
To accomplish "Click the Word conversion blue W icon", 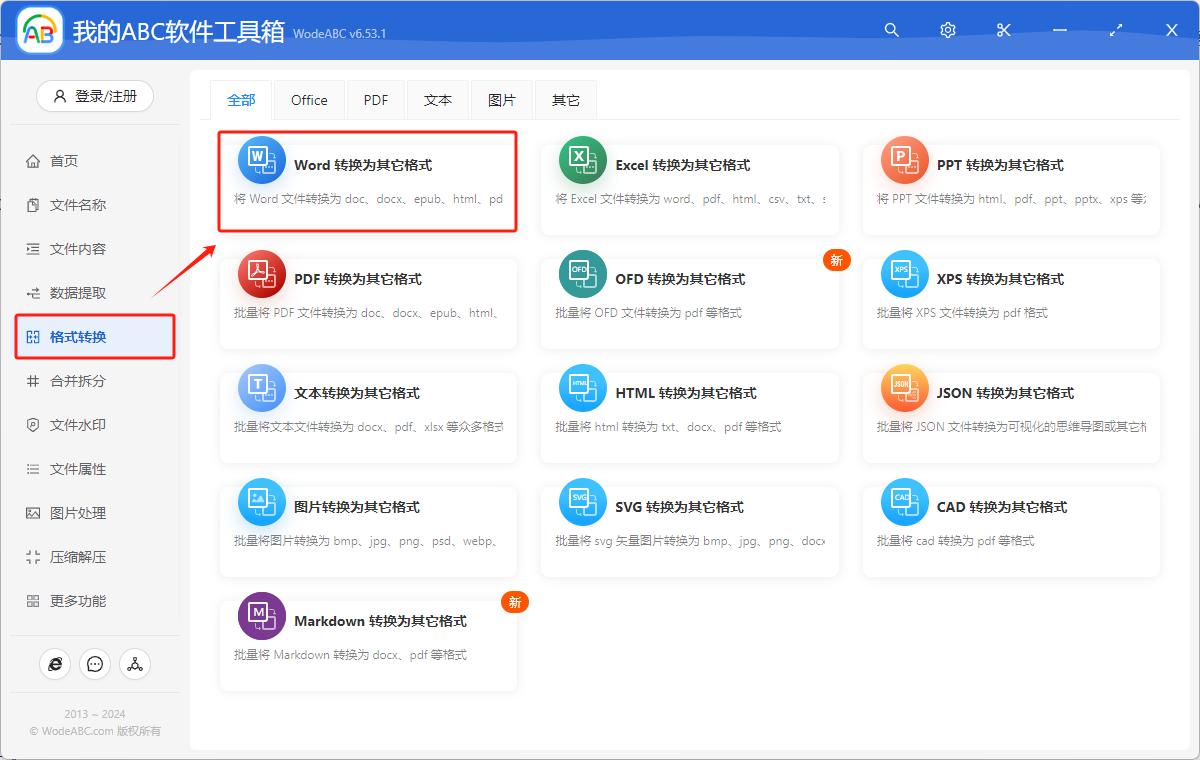I will pos(261,159).
